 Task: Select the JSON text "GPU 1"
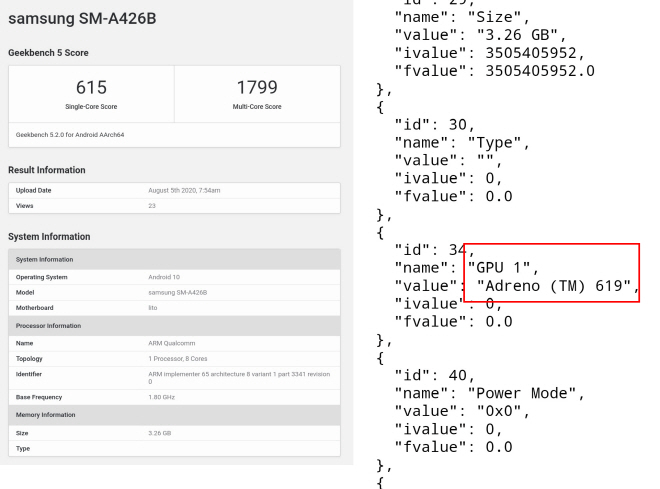point(499,268)
